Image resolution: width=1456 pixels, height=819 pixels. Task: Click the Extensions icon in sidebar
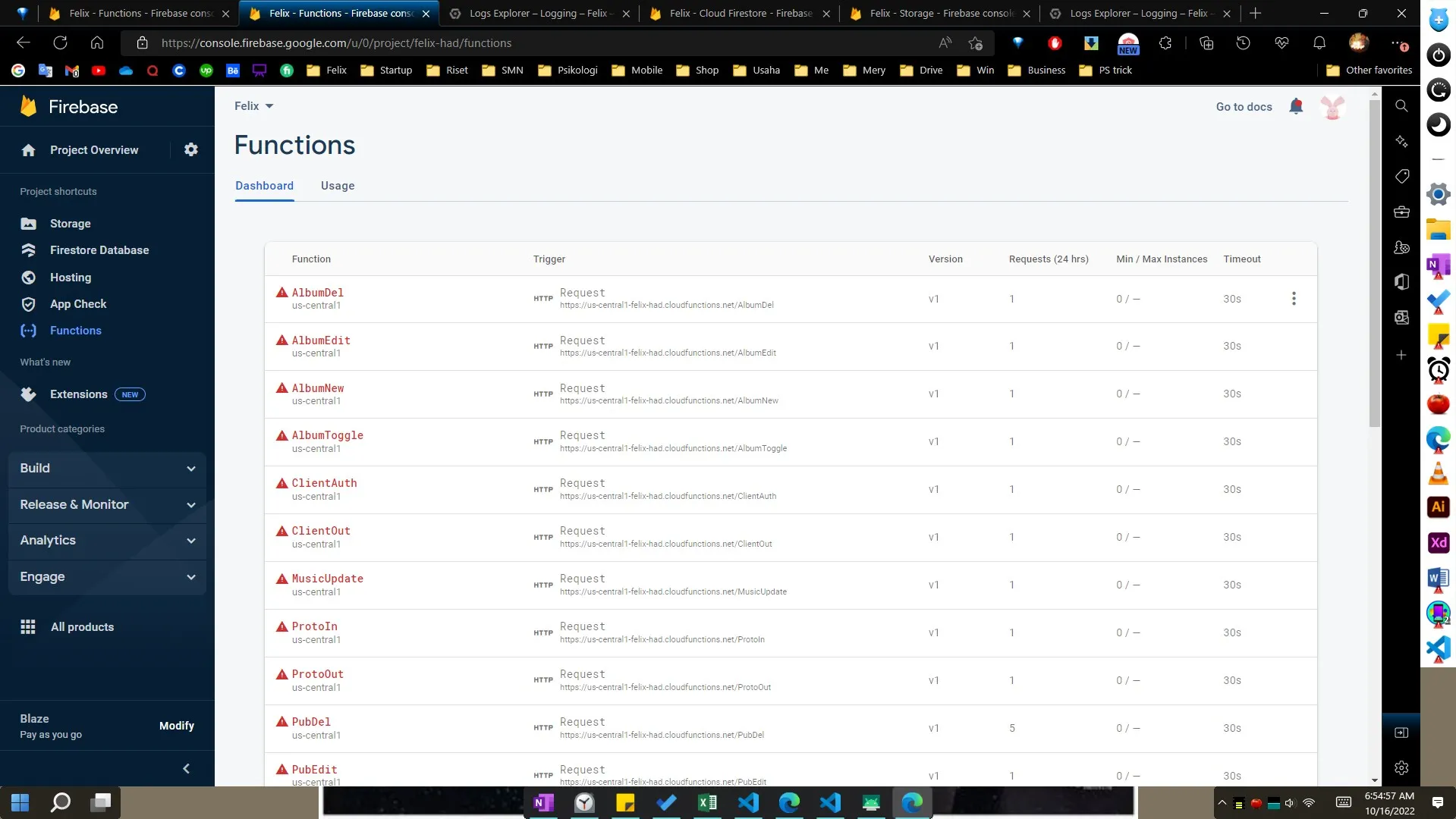pos(29,394)
